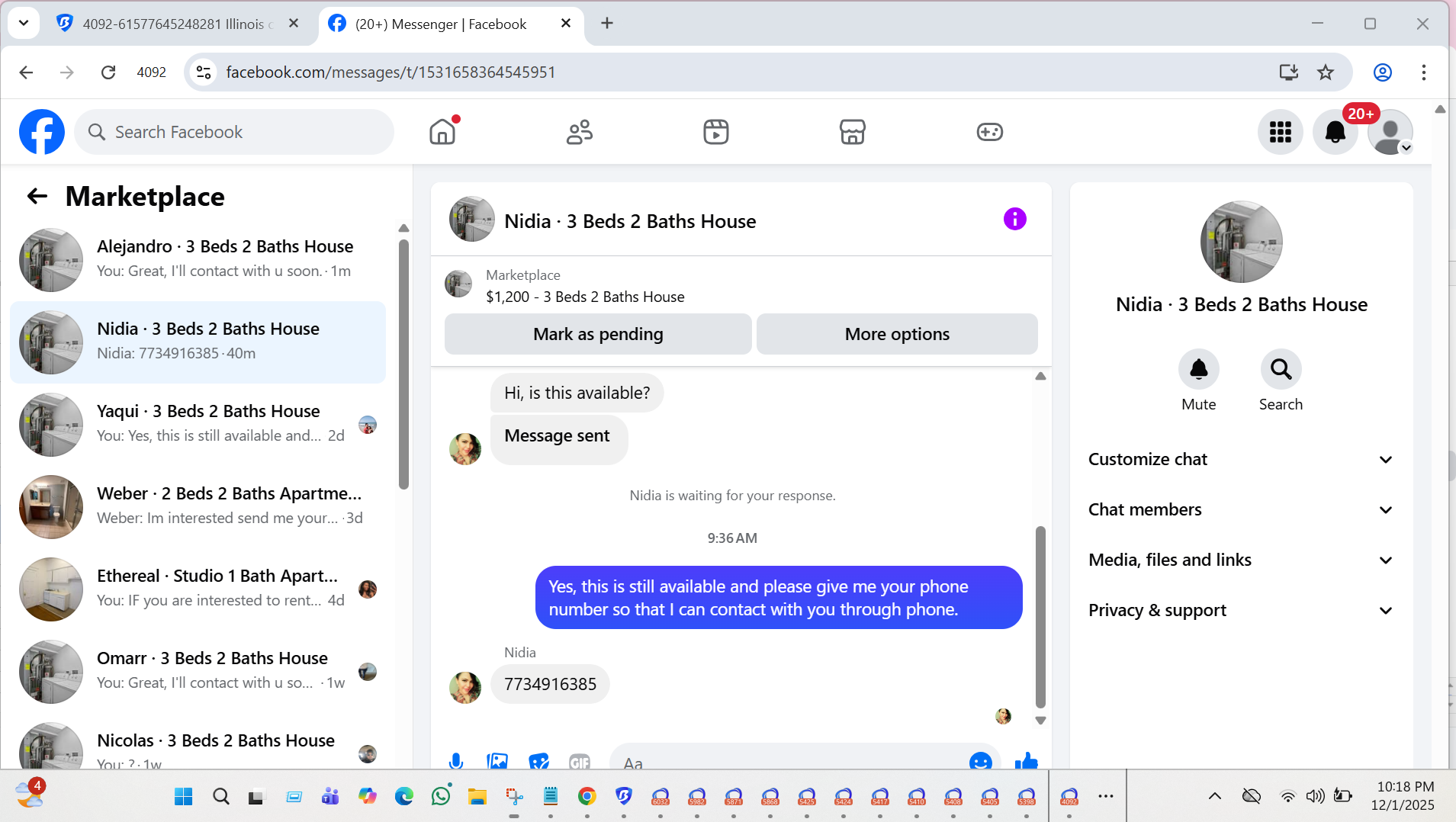Open Yaqui's 3 Beds 2 Baths chat
1456x822 pixels.
(198, 425)
